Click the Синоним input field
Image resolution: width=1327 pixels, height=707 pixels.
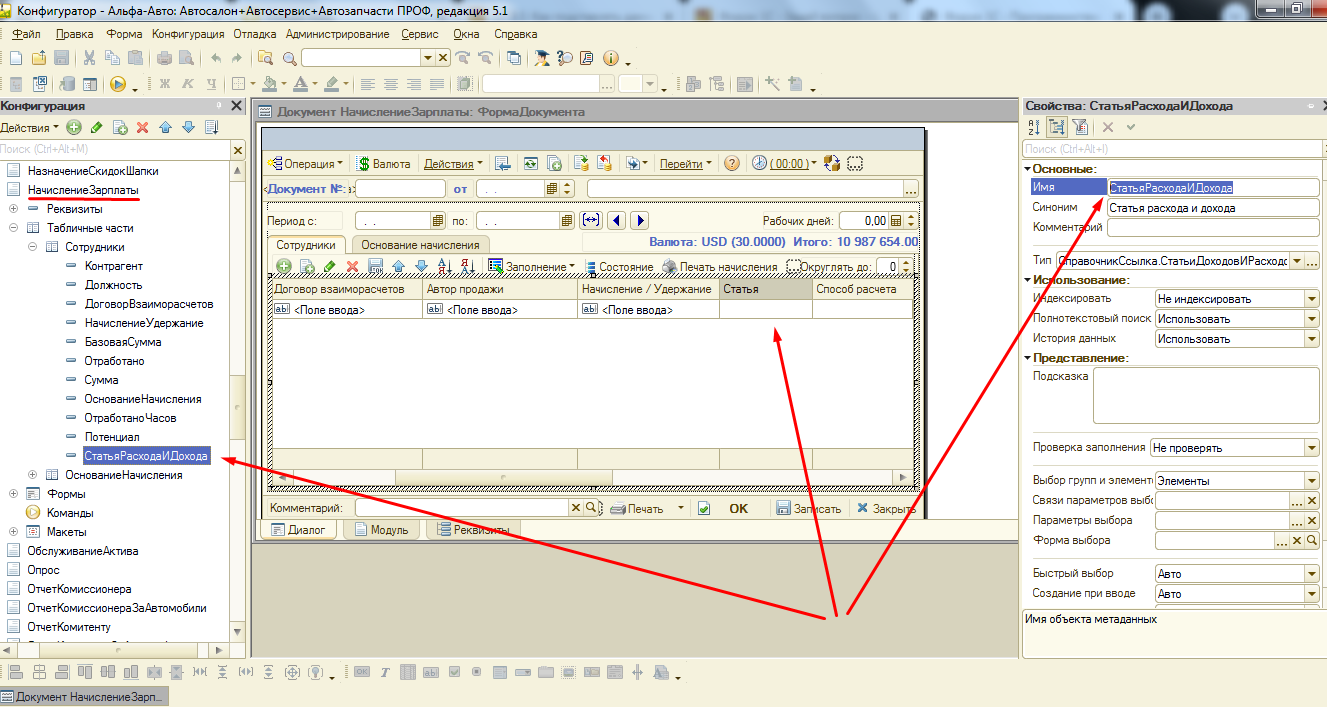click(1212, 208)
